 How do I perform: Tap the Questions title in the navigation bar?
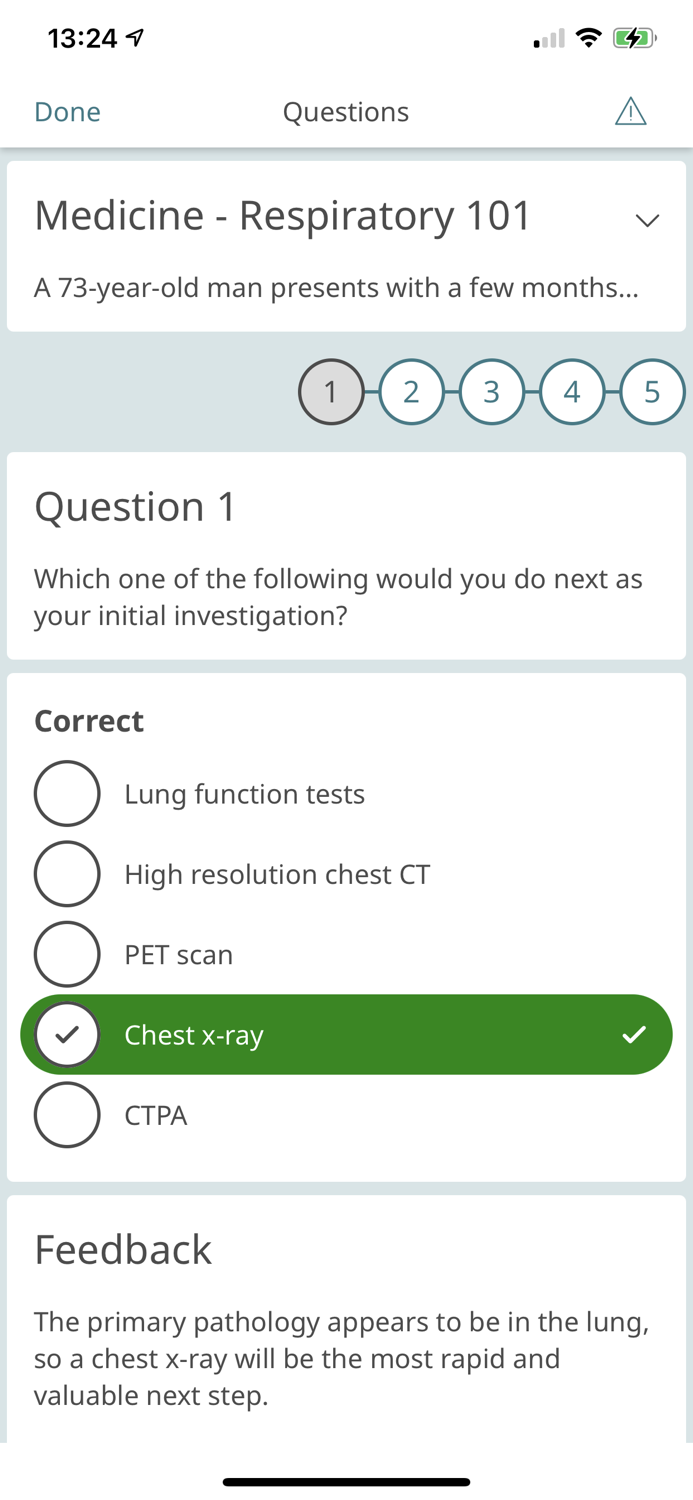tap(346, 111)
